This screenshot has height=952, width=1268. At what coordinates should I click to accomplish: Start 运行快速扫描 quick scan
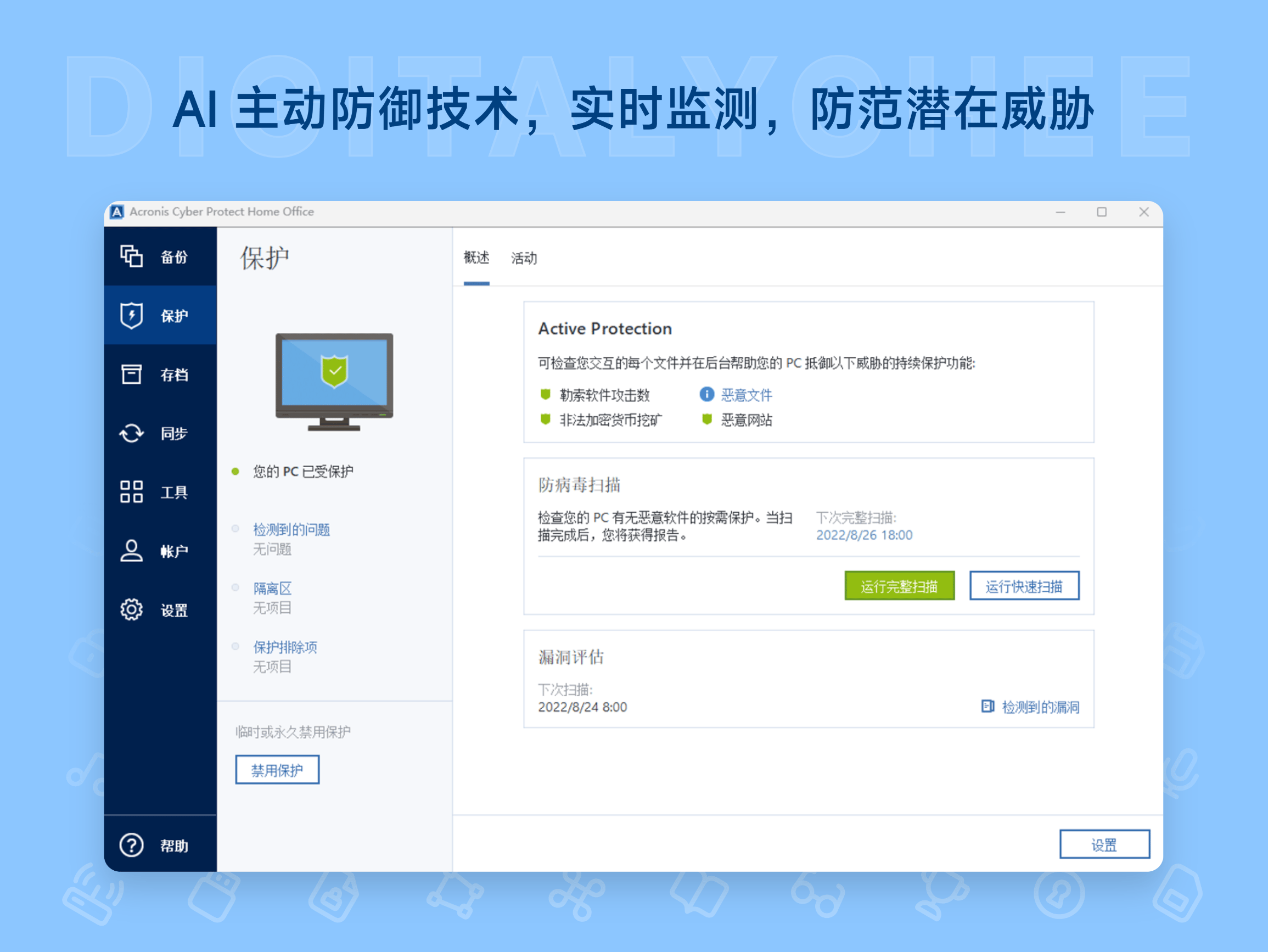point(1024,586)
